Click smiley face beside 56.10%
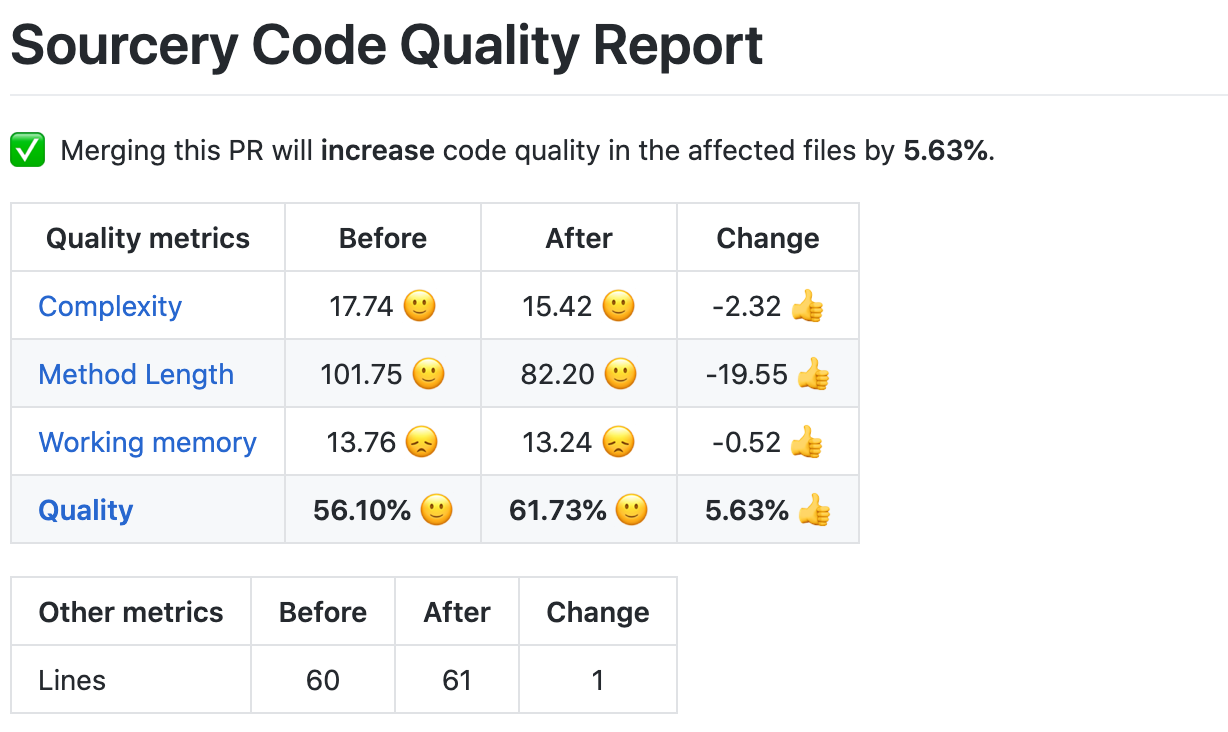Viewport: 1228px width, 732px height. (x=437, y=510)
